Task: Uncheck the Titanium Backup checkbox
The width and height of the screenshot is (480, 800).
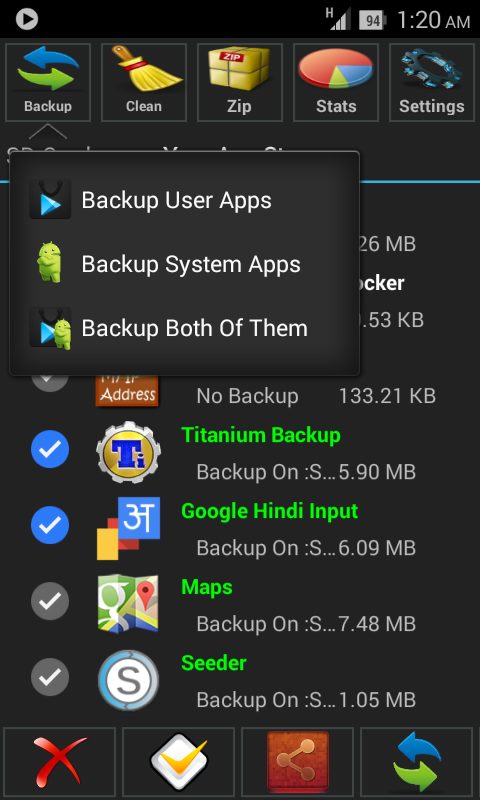Action: point(50,449)
